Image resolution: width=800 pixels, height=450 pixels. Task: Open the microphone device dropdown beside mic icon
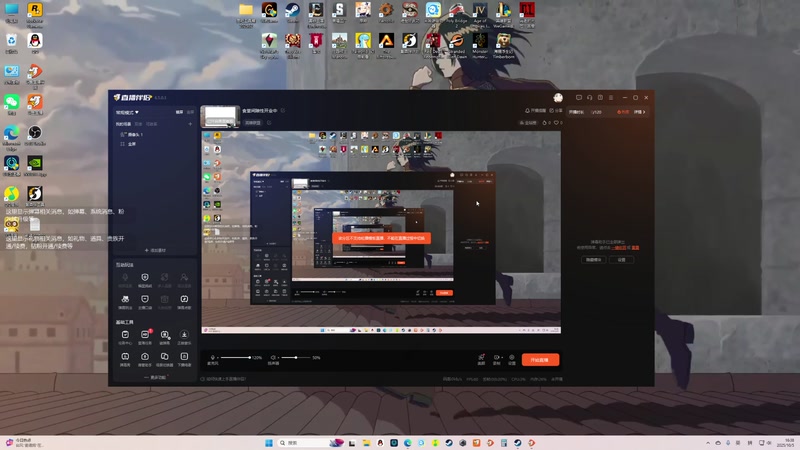(x=216, y=358)
